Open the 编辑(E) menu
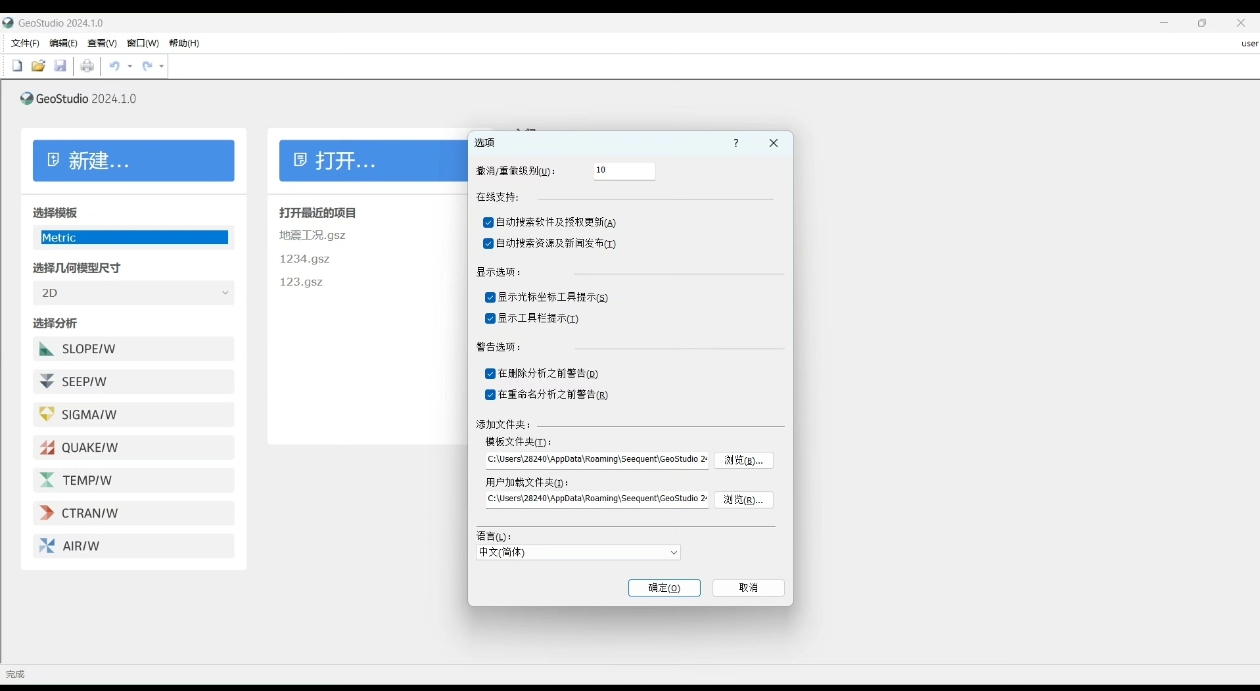 [63, 44]
